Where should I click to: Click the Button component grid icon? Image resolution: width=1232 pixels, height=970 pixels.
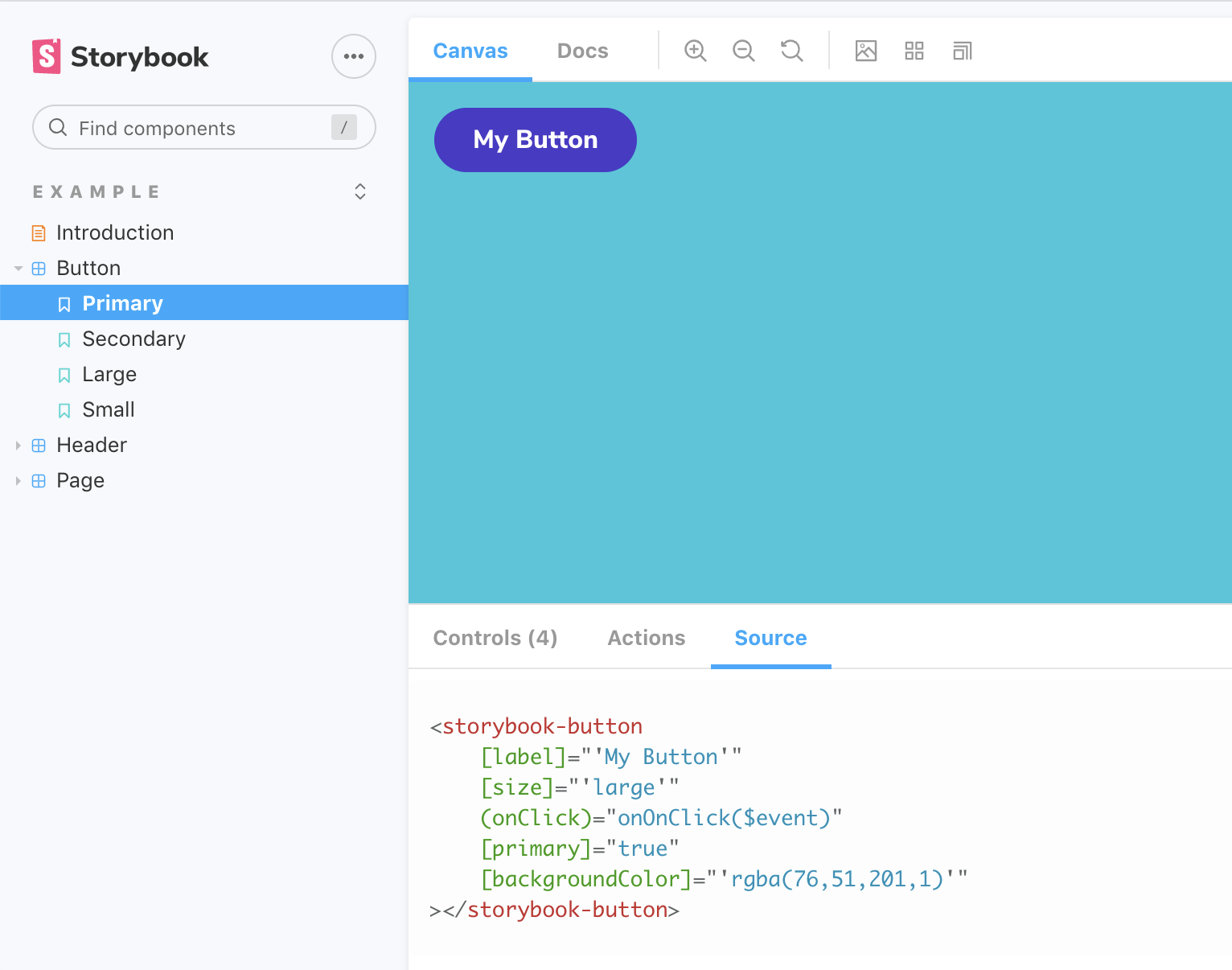39,269
